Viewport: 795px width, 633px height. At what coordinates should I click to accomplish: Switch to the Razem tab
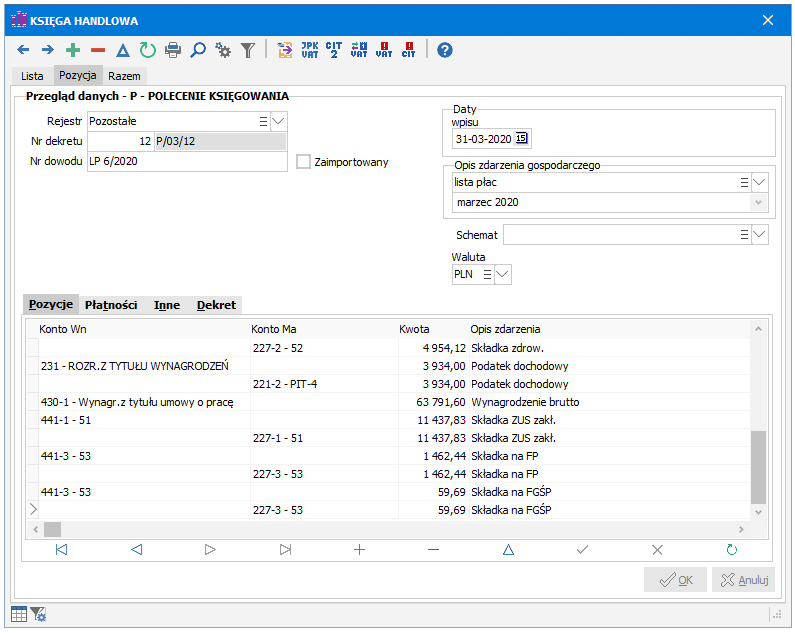pyautogui.click(x=124, y=76)
